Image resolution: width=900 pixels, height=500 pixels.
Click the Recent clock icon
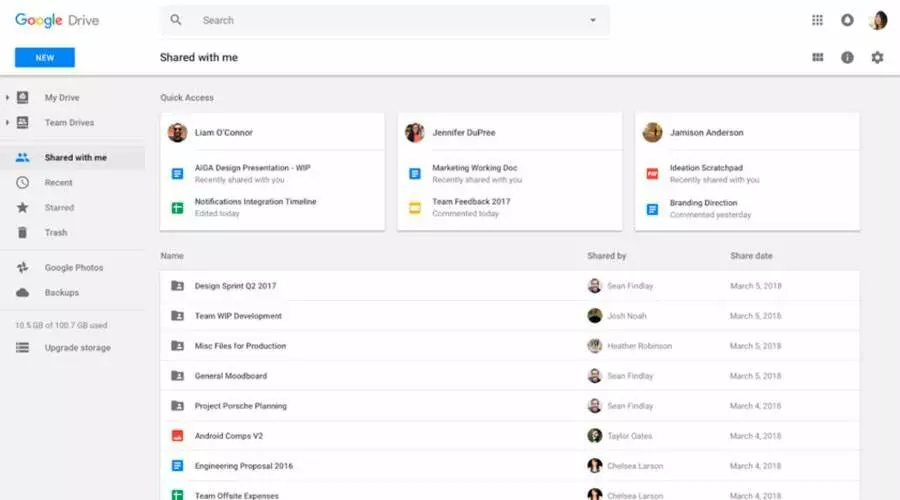pyautogui.click(x=22, y=183)
